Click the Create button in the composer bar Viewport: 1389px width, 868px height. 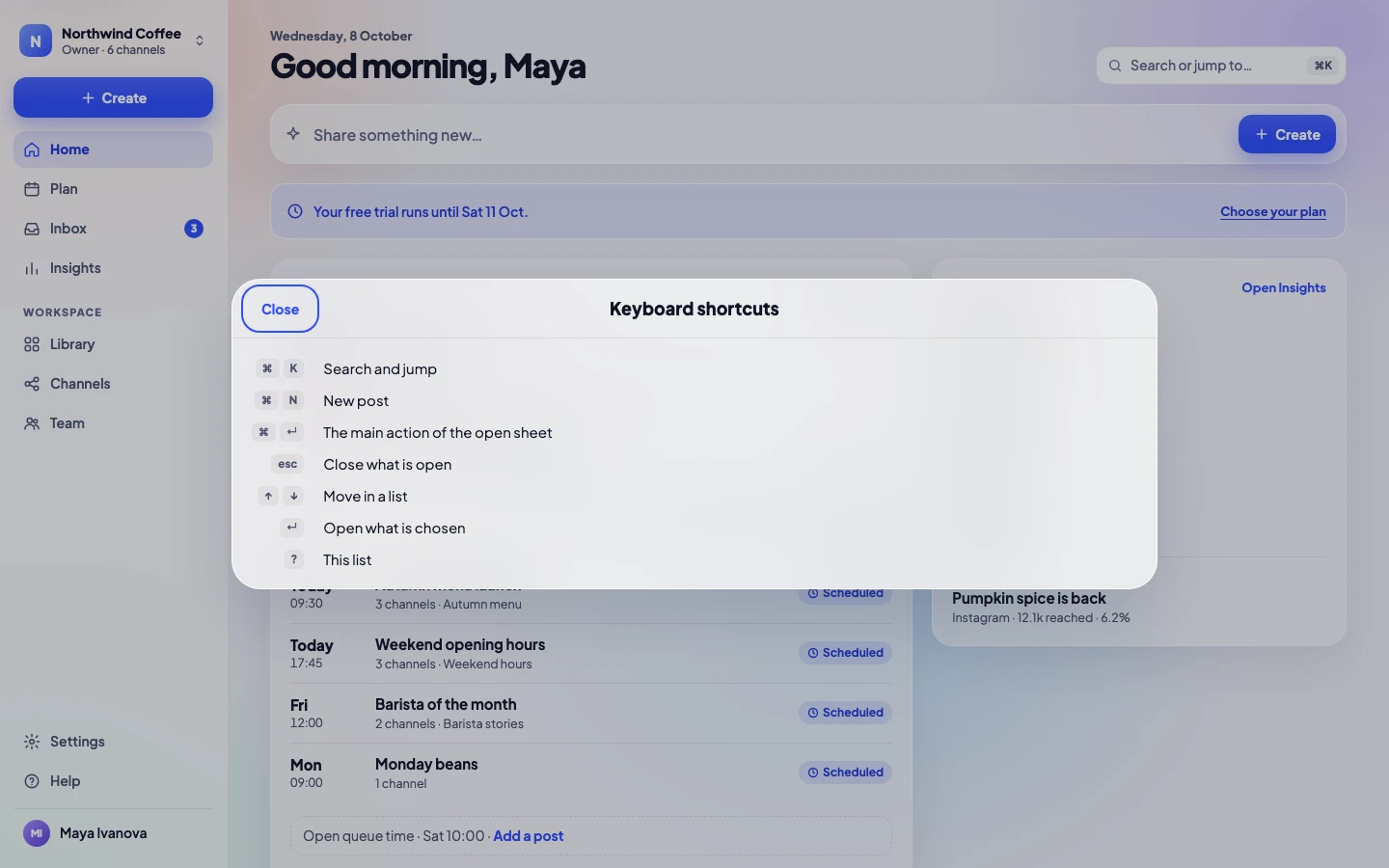coord(1287,134)
